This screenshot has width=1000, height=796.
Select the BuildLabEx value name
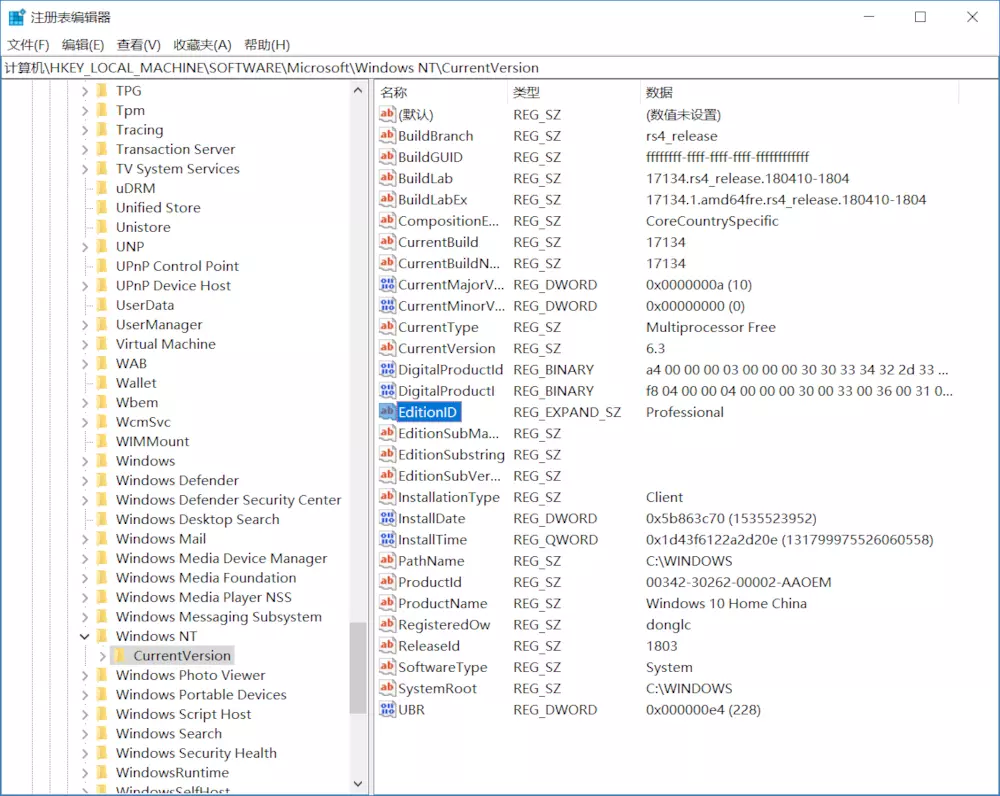pos(432,200)
